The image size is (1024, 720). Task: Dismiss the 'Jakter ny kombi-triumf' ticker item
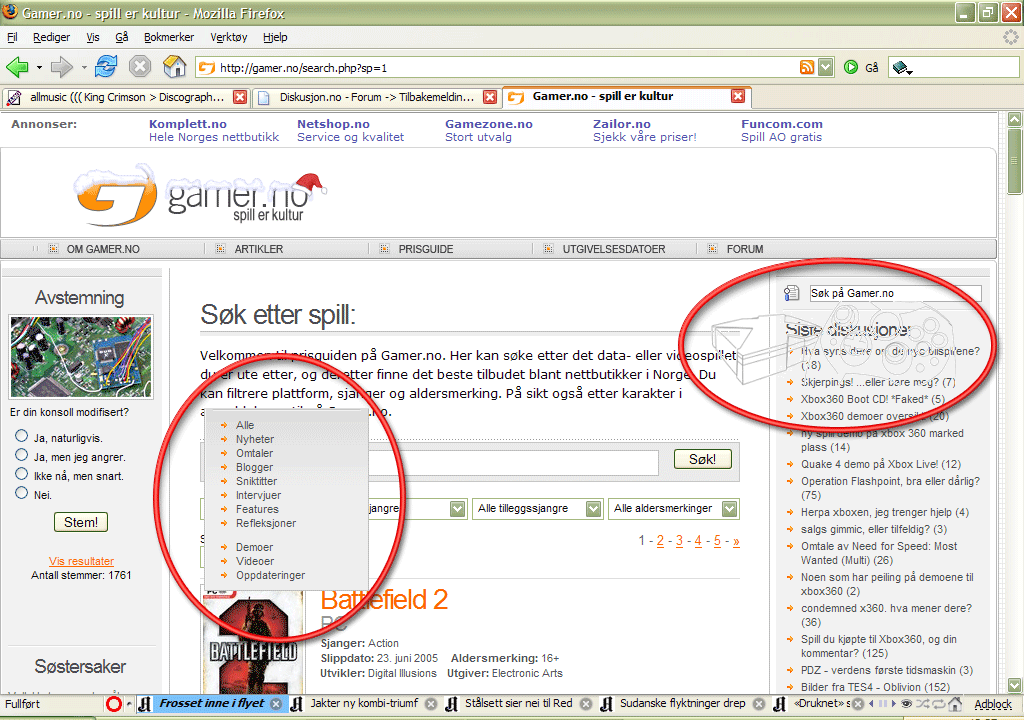(431, 704)
